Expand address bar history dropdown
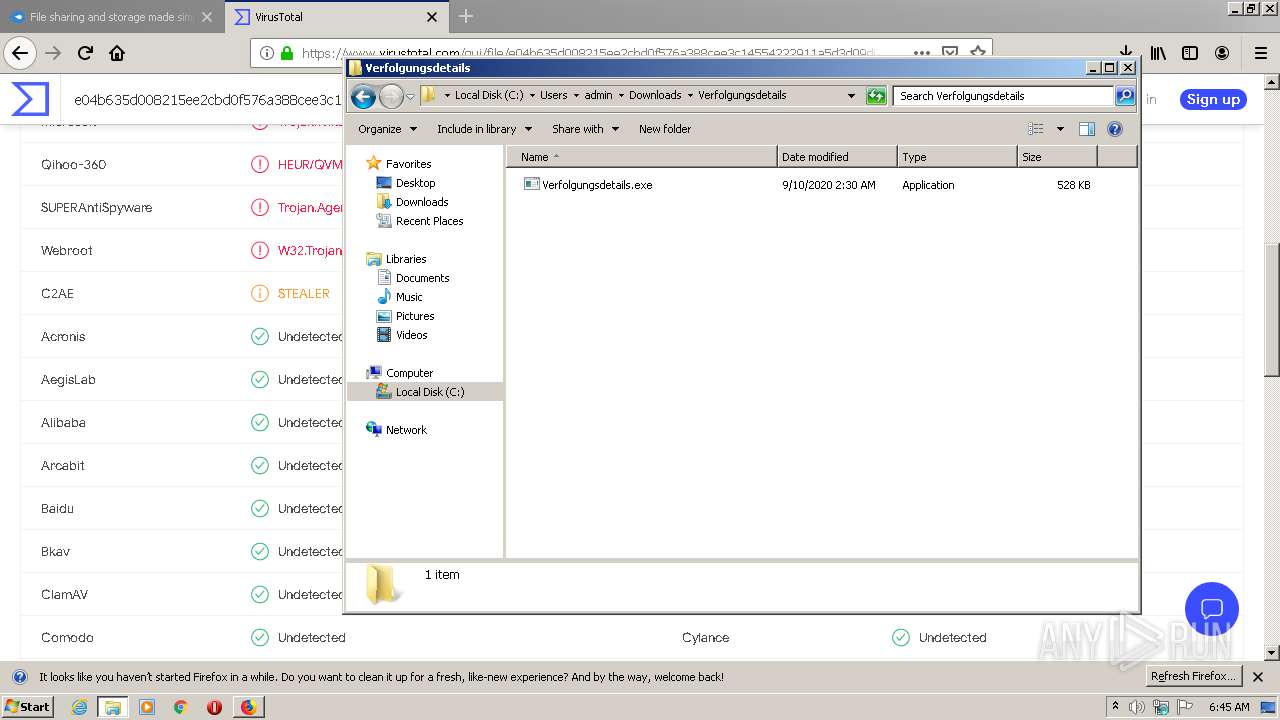 pyautogui.click(x=851, y=96)
